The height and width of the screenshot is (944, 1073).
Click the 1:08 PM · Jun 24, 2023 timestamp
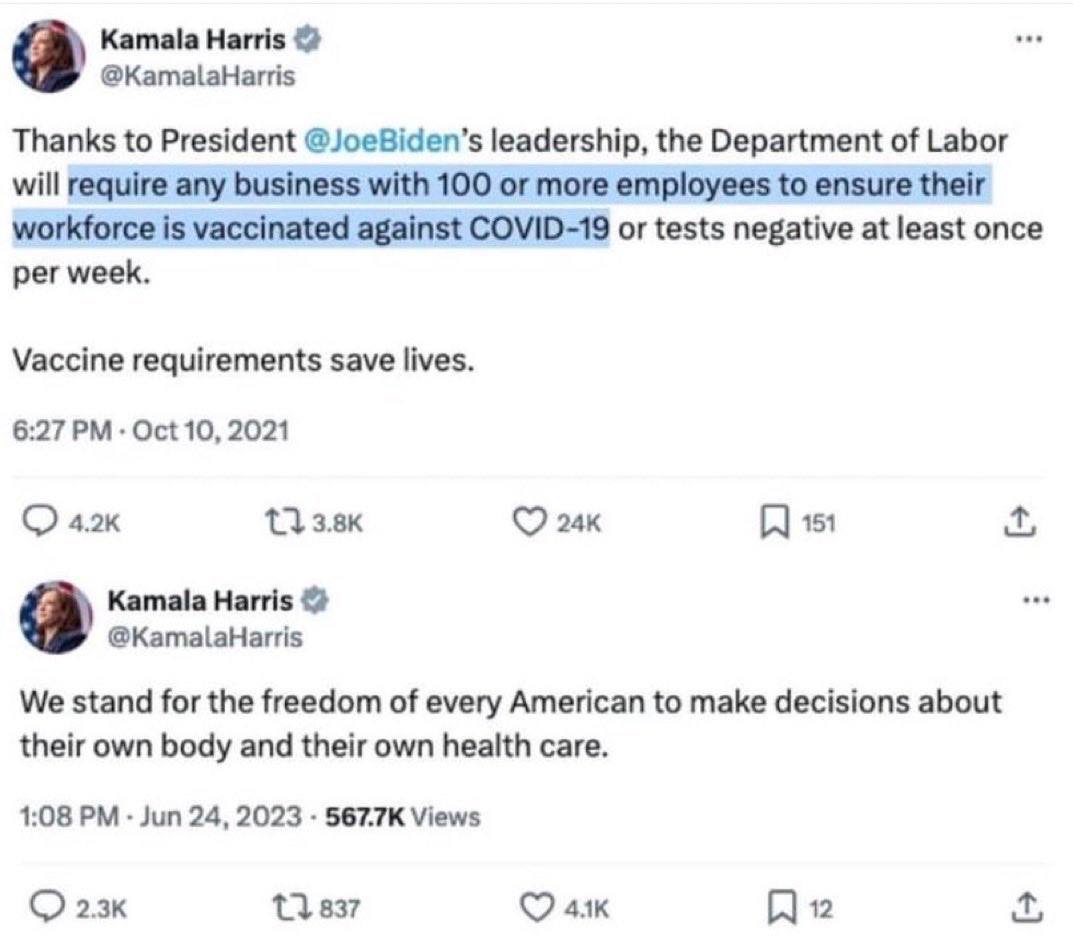coord(159,817)
